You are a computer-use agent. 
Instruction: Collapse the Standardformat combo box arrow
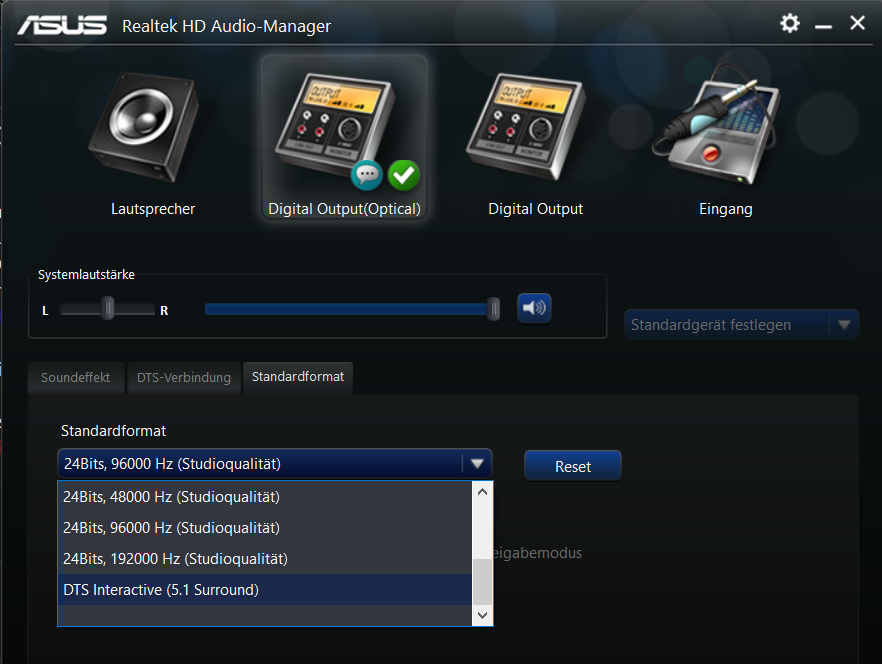[x=477, y=464]
